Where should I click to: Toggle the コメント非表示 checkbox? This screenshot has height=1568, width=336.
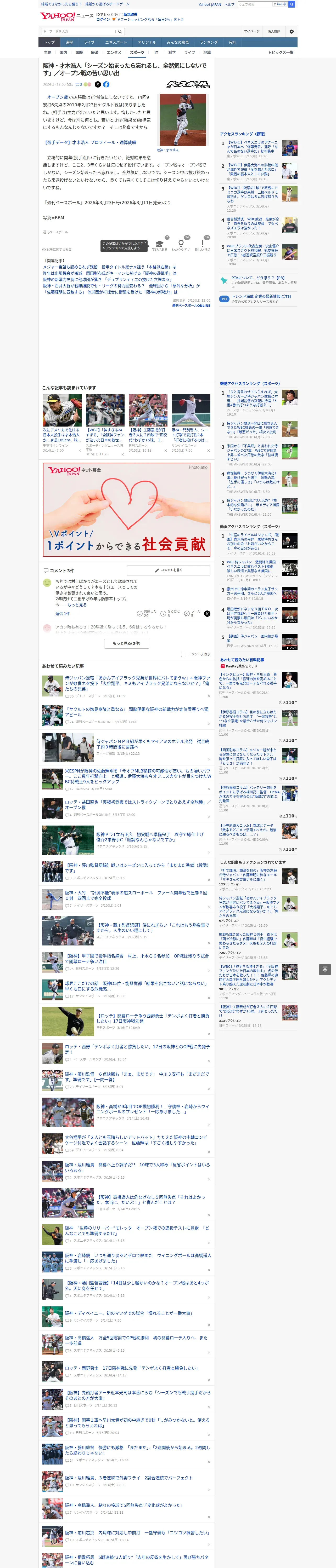click(x=183, y=654)
